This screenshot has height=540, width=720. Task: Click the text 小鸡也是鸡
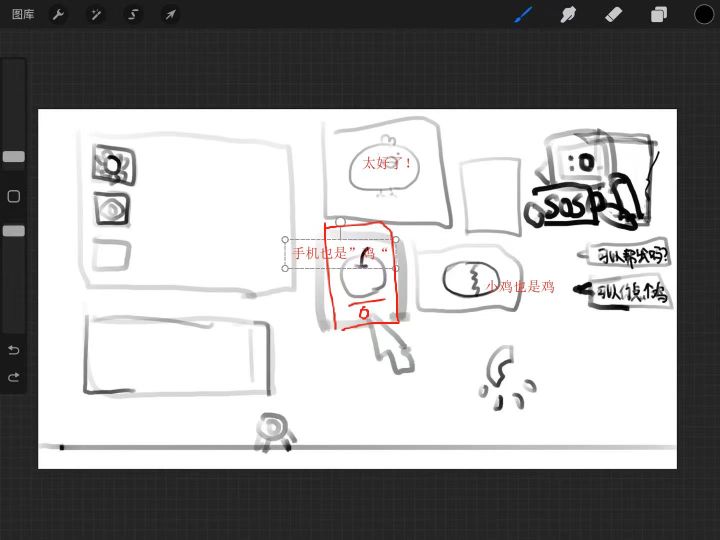tap(520, 287)
